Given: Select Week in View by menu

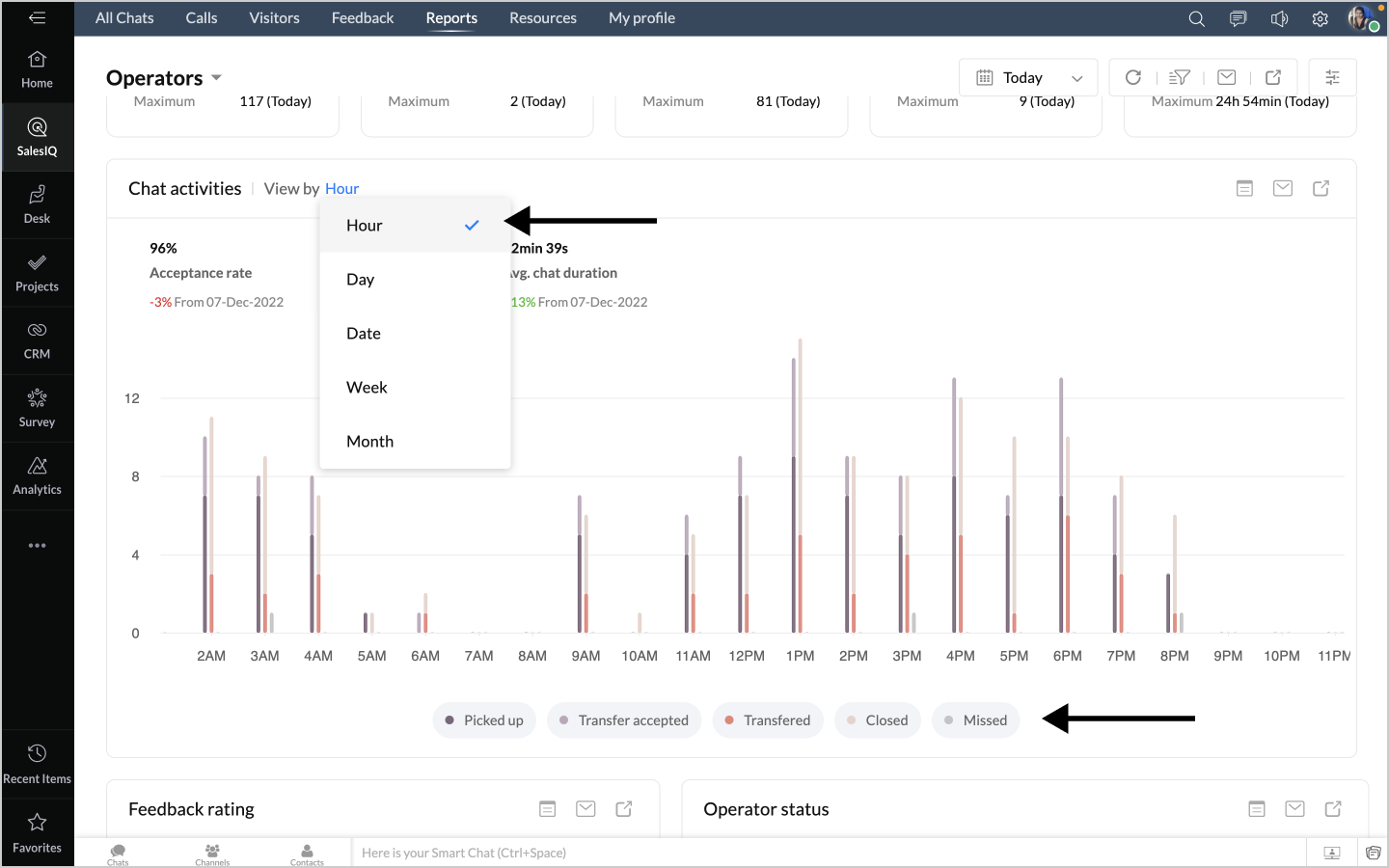Looking at the screenshot, I should (368, 387).
